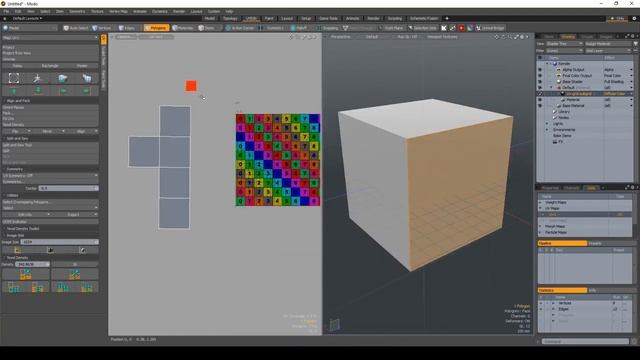This screenshot has width=640, height=360.
Task: Open the Align dropdown in Align and Pack
Action: 83,131
